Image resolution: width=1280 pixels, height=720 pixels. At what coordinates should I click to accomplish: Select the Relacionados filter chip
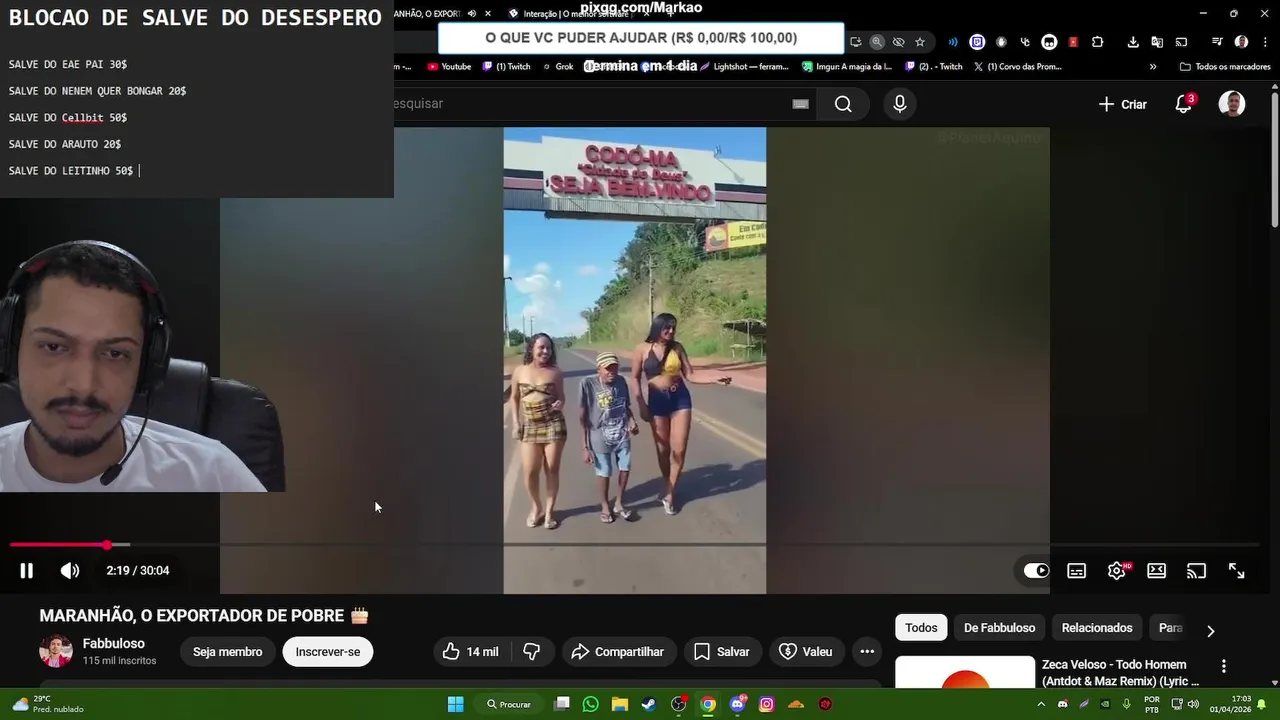pyautogui.click(x=1097, y=628)
